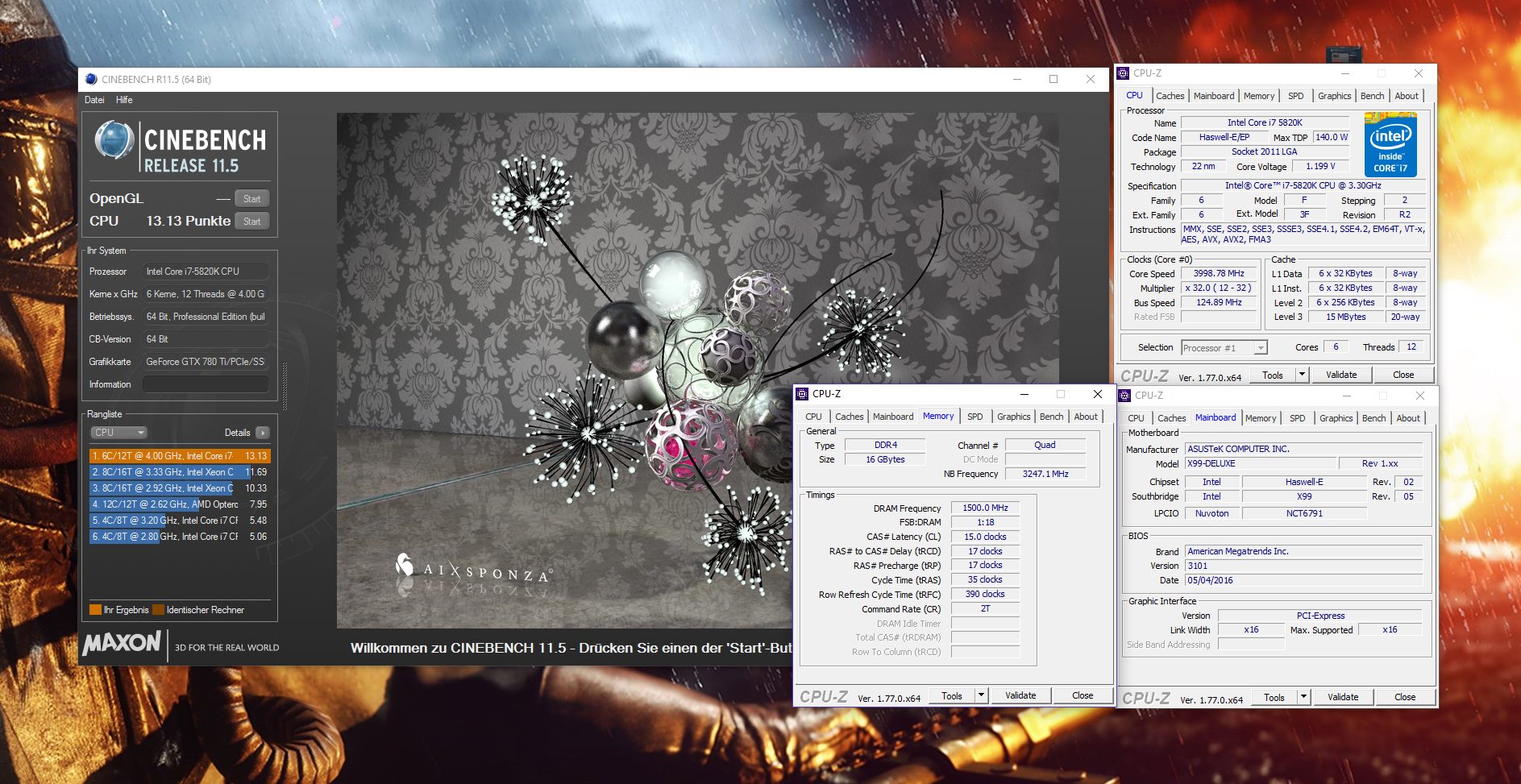Click the Information input field in Cinebench

[x=206, y=384]
